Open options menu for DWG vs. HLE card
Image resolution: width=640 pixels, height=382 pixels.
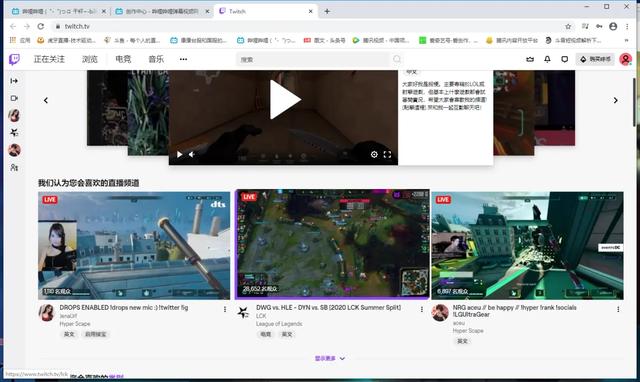[422, 309]
